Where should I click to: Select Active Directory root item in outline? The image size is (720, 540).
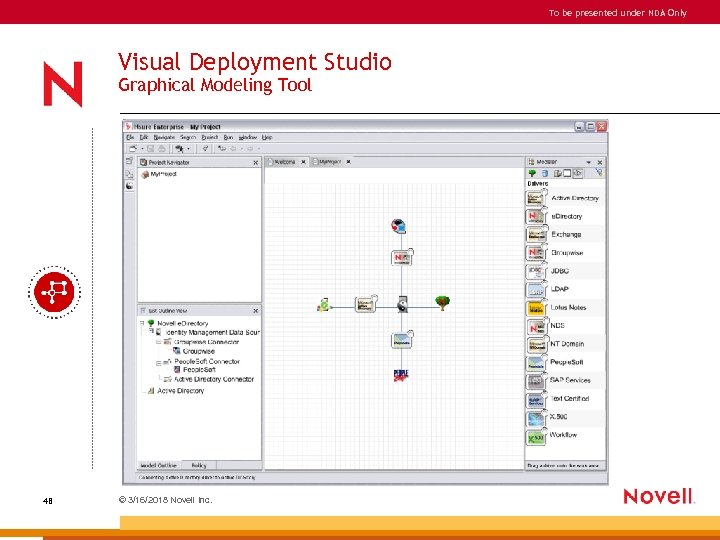tap(180, 391)
